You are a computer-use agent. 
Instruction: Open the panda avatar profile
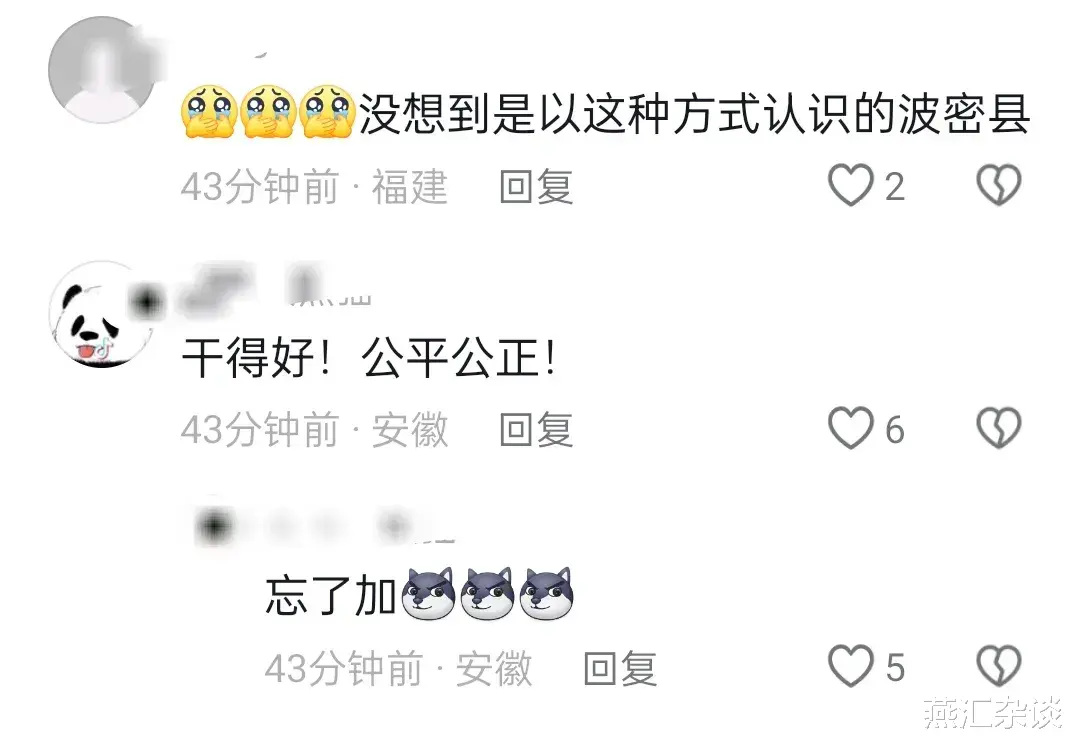point(102,314)
